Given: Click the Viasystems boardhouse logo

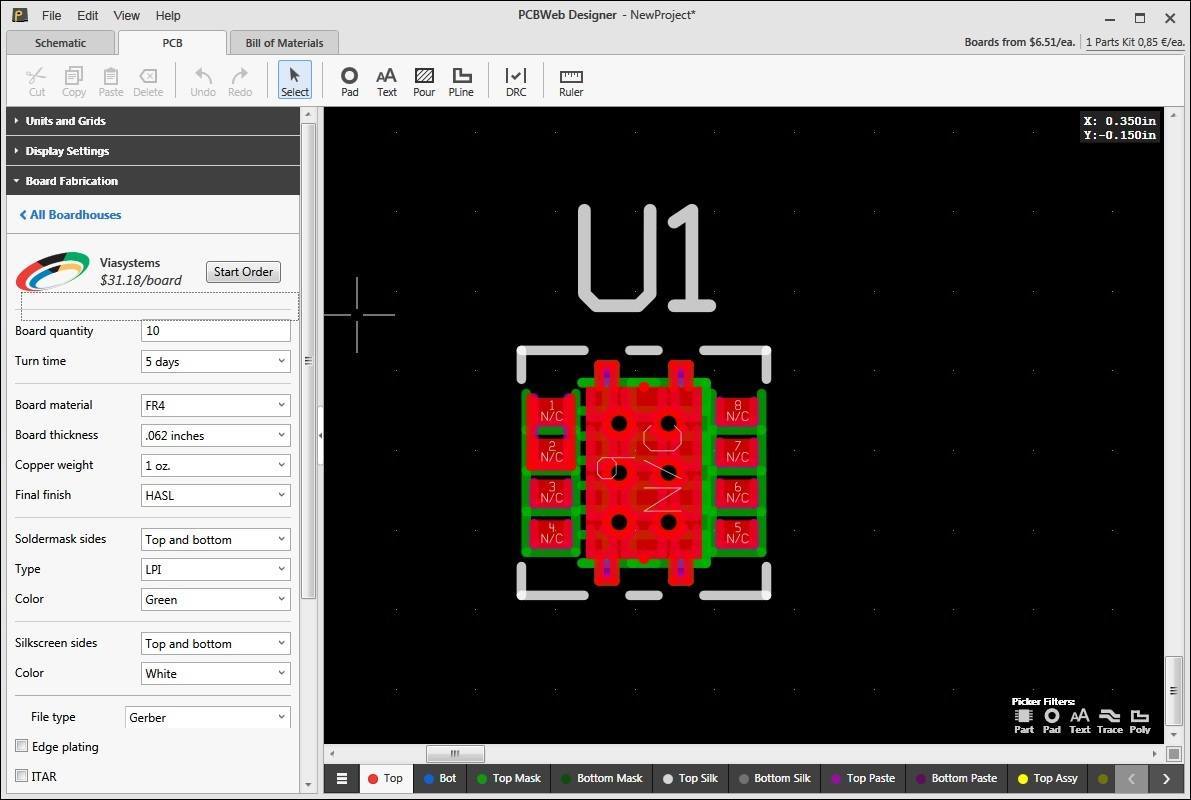Looking at the screenshot, I should coord(52,271).
